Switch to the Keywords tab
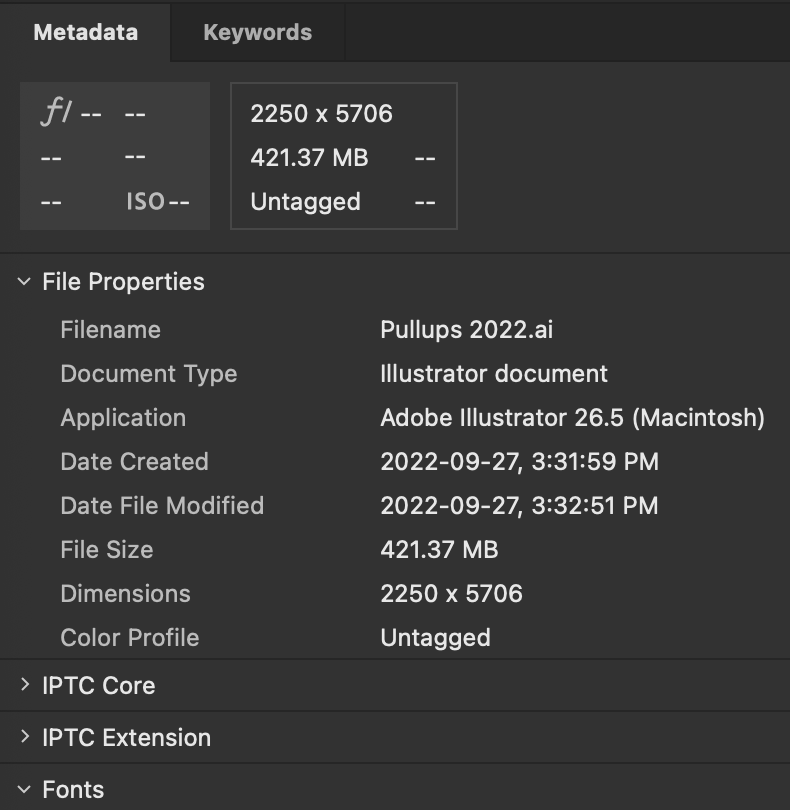This screenshot has width=790, height=810. tap(257, 32)
